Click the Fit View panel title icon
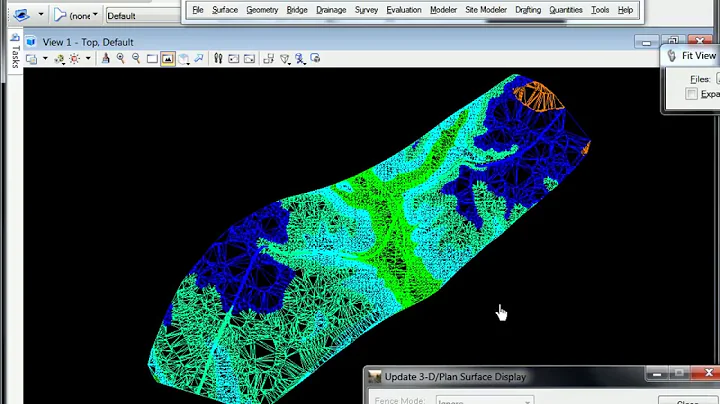Image resolution: width=720 pixels, height=404 pixels. (x=672, y=56)
